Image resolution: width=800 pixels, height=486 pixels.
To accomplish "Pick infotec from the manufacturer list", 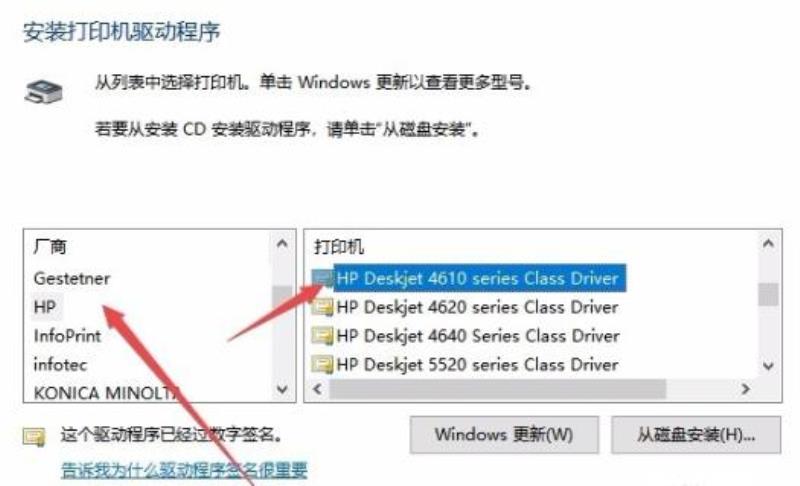I will click(60, 364).
